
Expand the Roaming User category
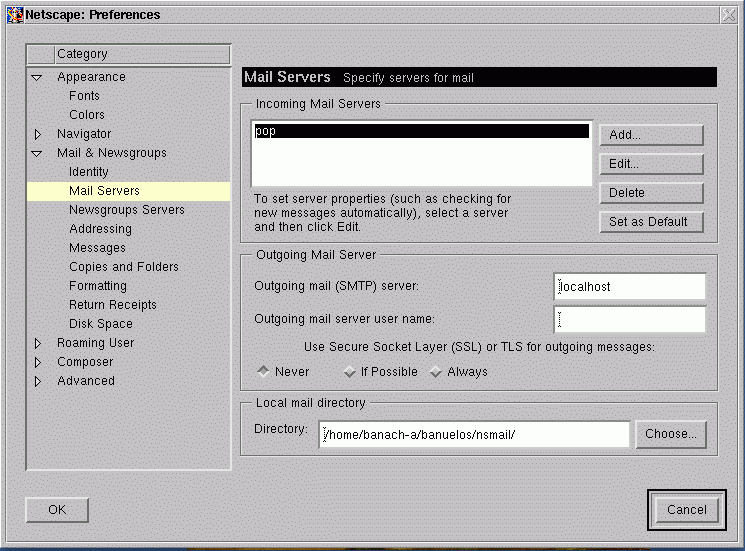pos(38,343)
